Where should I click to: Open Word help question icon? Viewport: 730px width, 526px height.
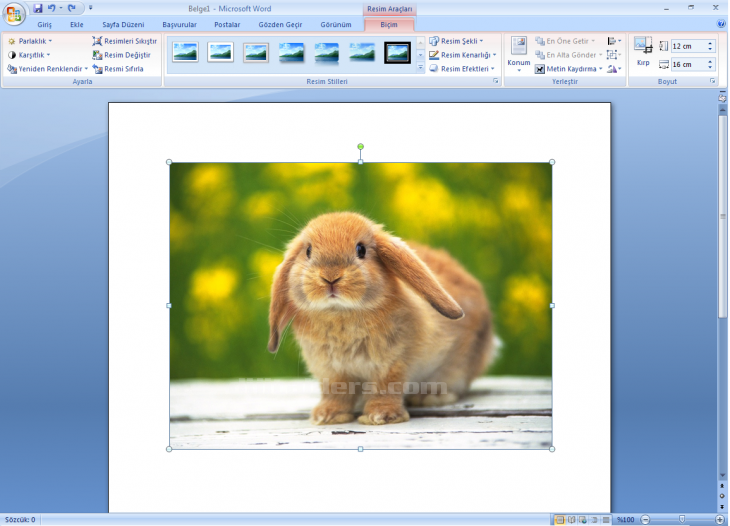(x=721, y=24)
